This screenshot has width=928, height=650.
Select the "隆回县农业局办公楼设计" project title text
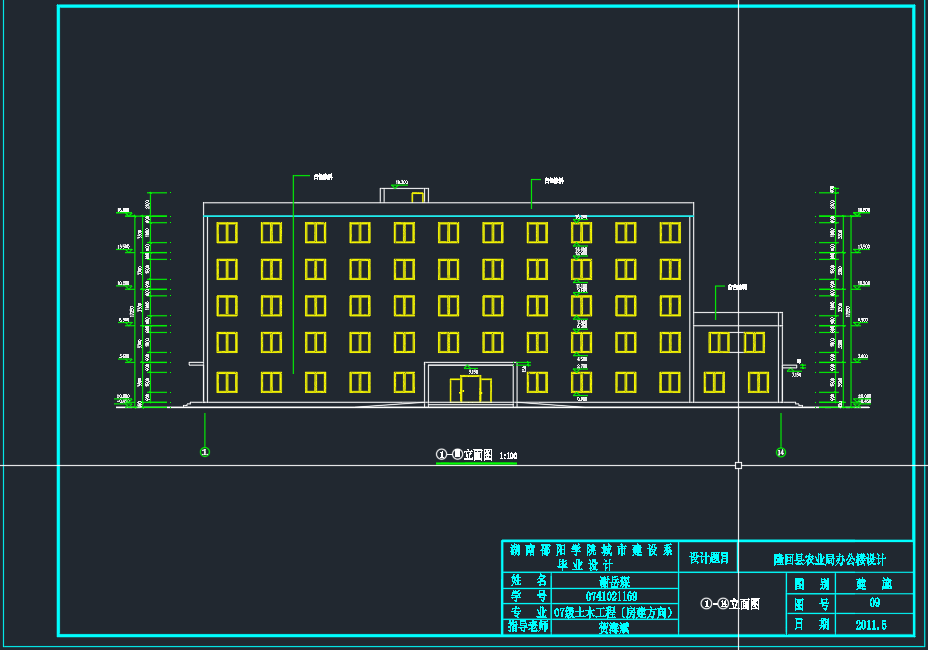[829, 559]
